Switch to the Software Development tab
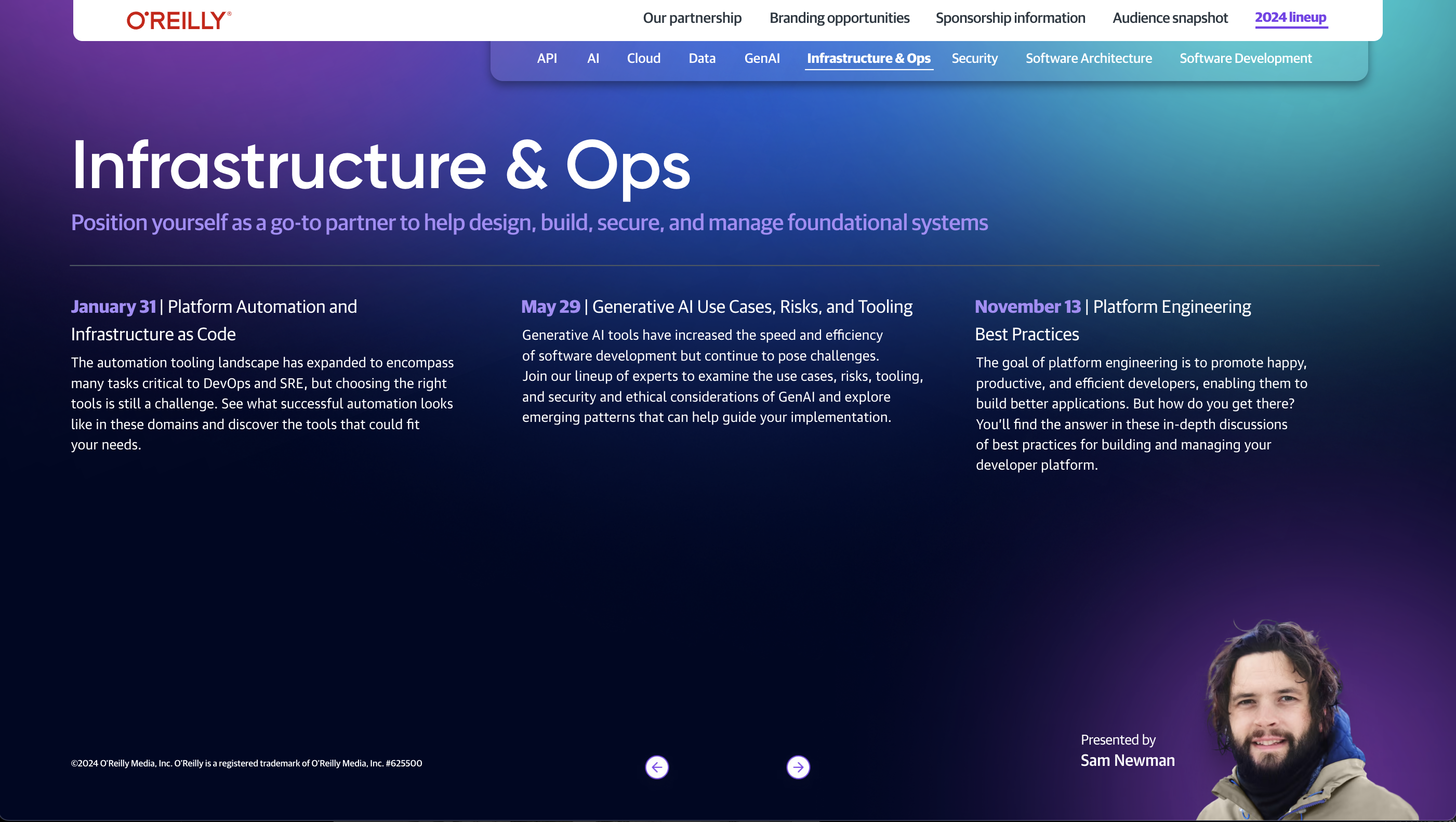Viewport: 1456px width, 822px height. tap(1245, 58)
